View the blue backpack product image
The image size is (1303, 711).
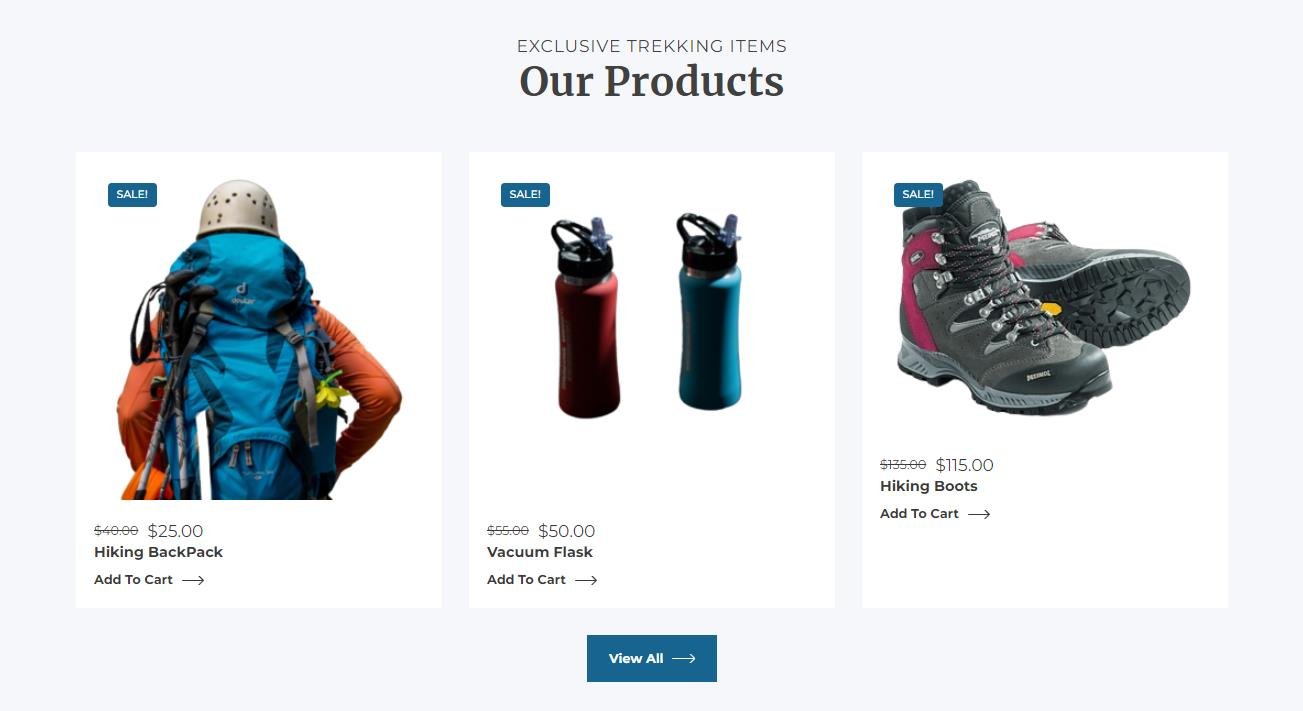click(259, 340)
